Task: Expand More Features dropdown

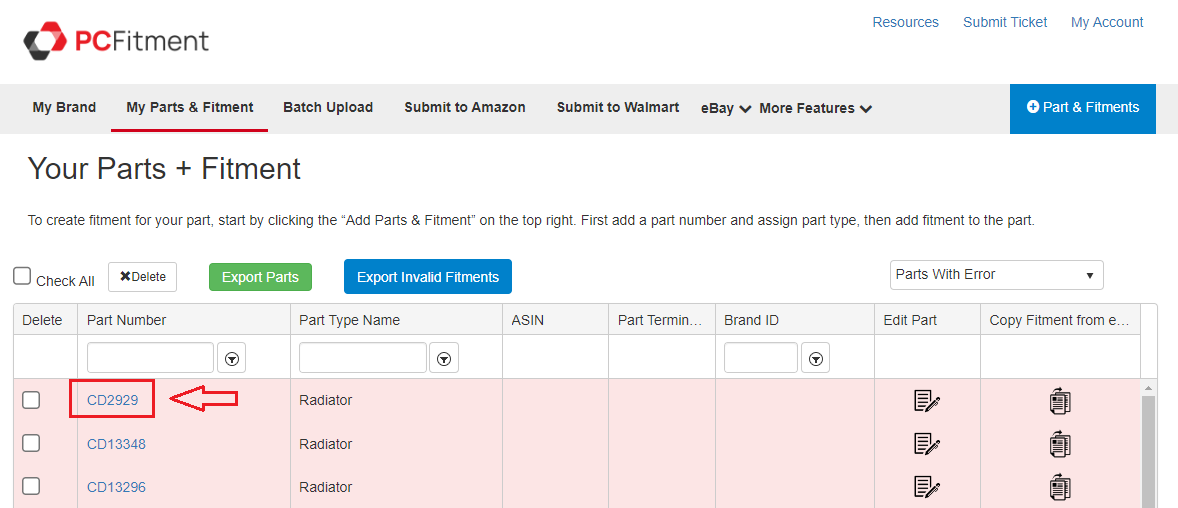Action: [815, 108]
